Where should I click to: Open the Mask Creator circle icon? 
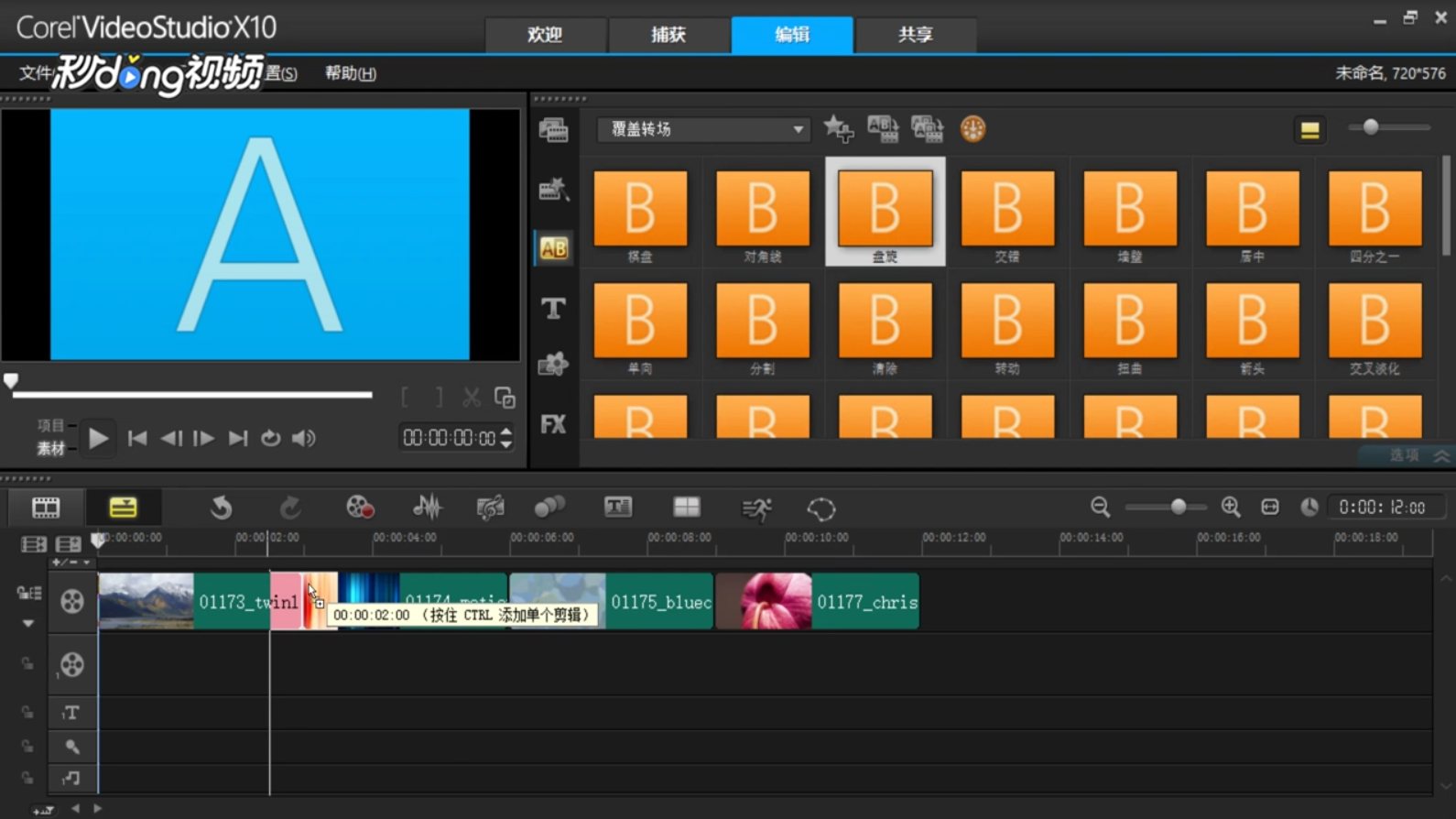coord(821,508)
